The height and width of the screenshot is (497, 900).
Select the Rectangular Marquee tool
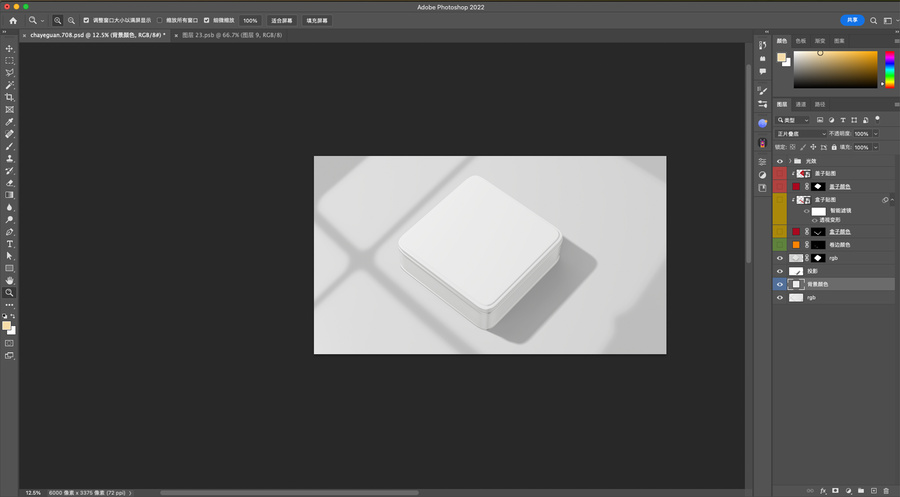pyautogui.click(x=9, y=61)
